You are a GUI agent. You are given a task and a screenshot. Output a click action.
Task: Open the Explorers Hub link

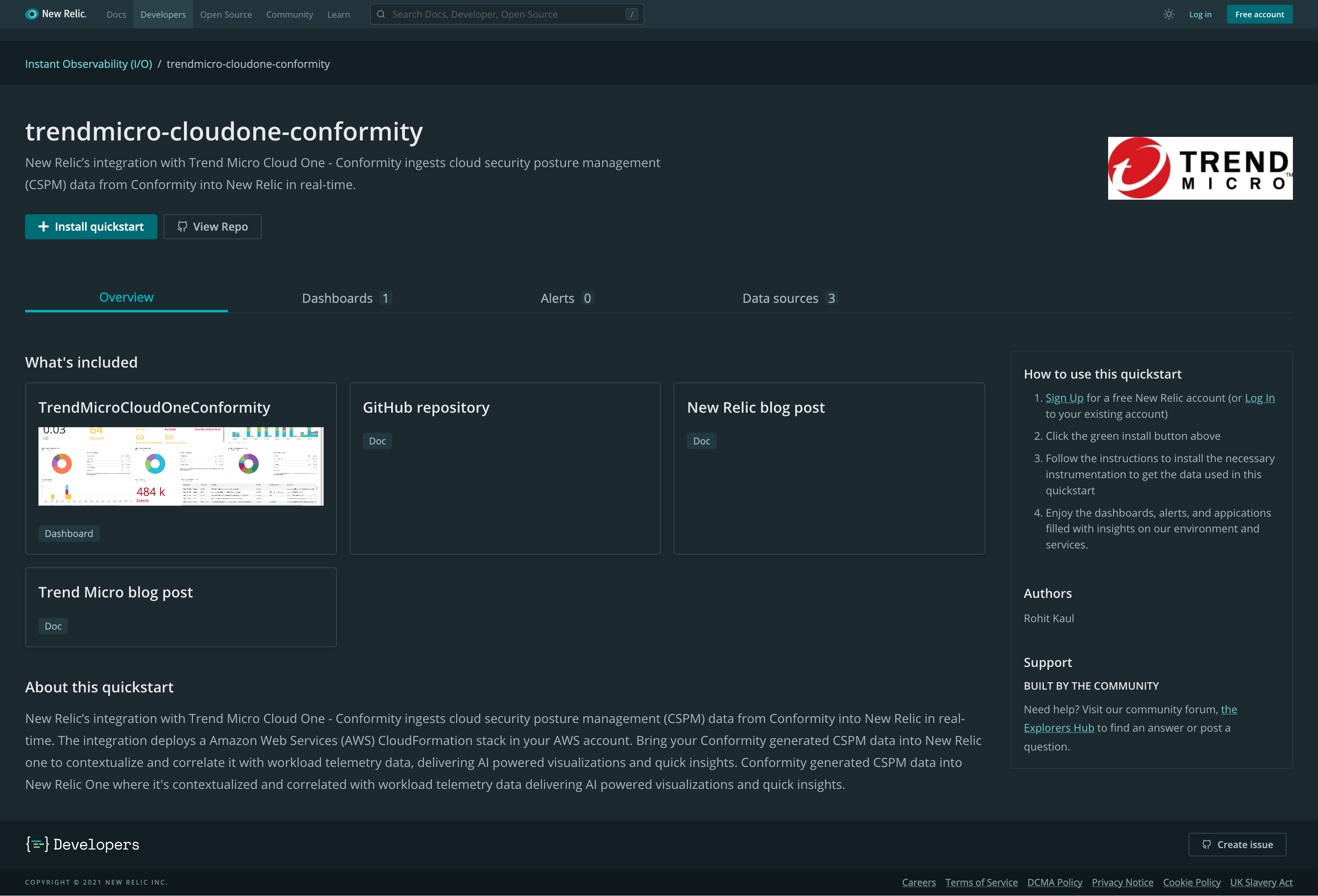pos(1058,728)
